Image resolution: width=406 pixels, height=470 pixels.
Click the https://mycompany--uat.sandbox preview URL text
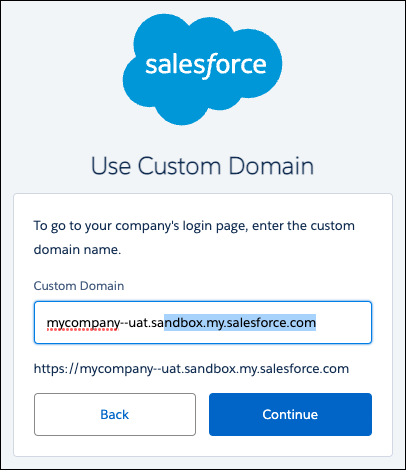(x=191, y=369)
